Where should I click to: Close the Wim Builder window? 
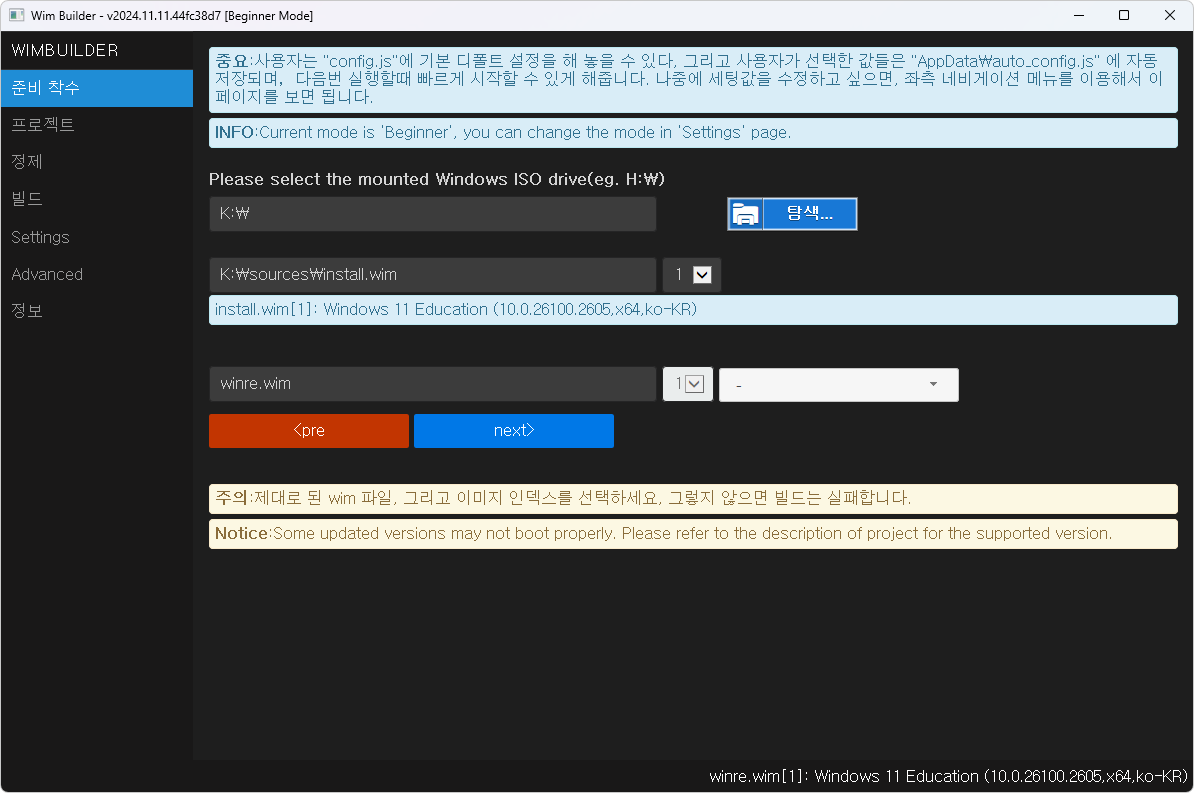point(1170,15)
